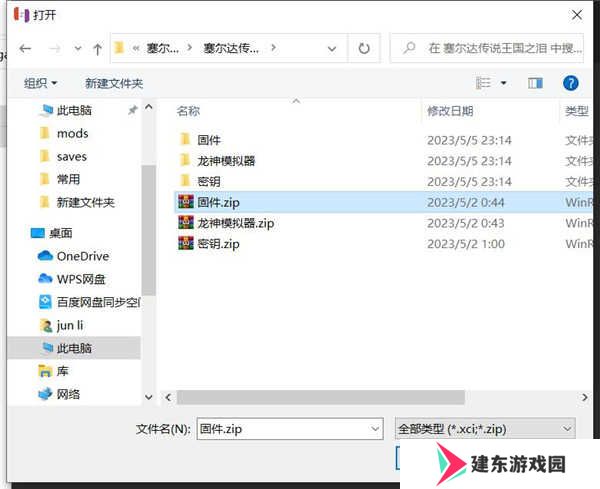The image size is (600, 489).
Task: Click horizontal scrollbar left arrow
Action: 168,398
